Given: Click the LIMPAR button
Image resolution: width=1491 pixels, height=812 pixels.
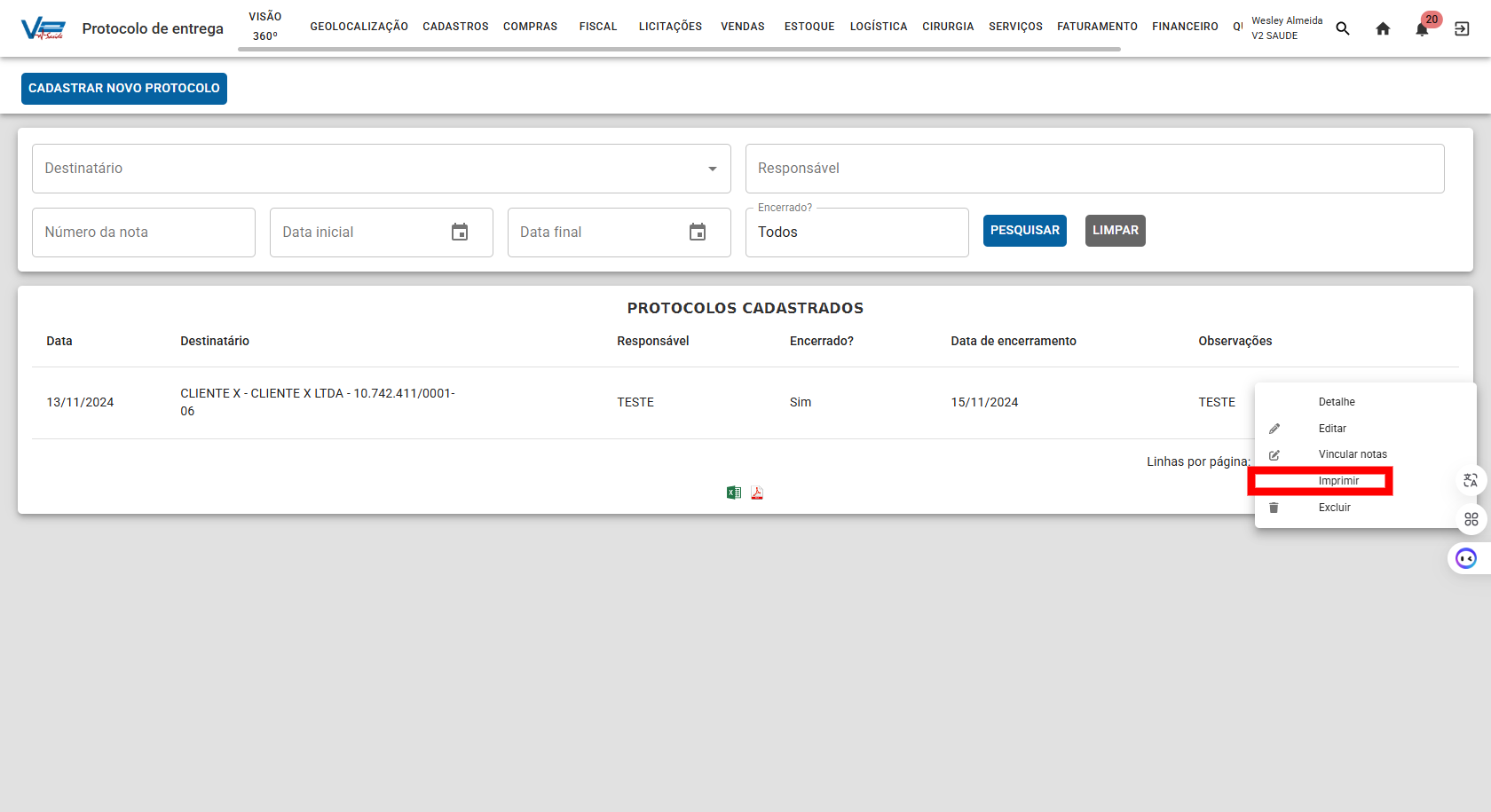Looking at the screenshot, I should [x=1116, y=231].
